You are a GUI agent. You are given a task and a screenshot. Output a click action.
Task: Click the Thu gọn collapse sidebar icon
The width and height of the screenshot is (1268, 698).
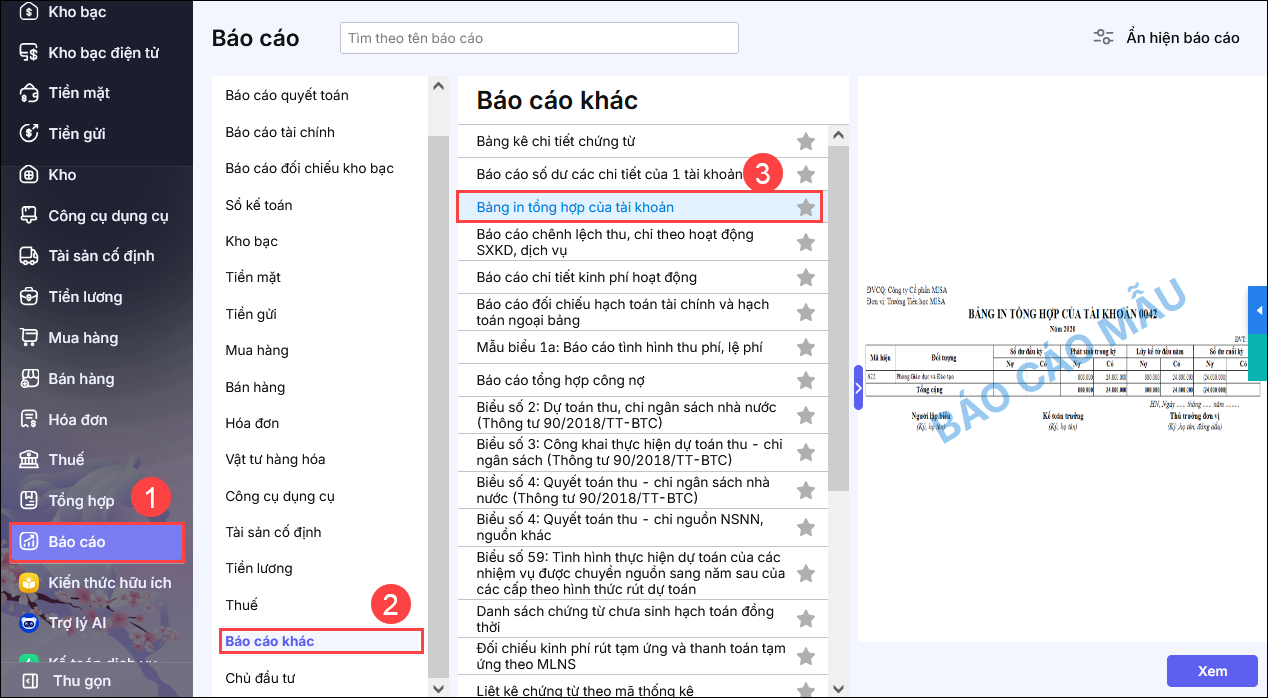[x=30, y=682]
